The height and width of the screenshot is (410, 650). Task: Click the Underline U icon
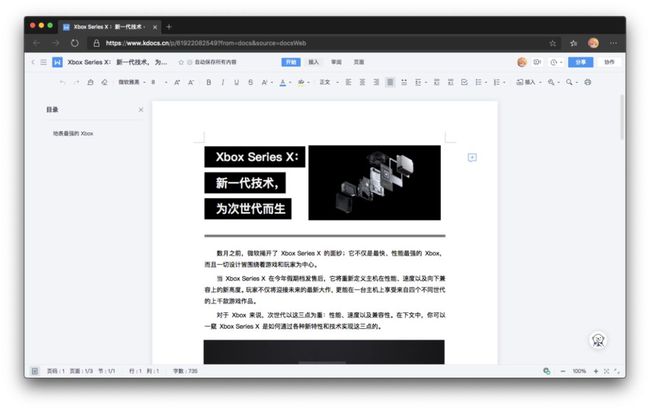[236, 82]
